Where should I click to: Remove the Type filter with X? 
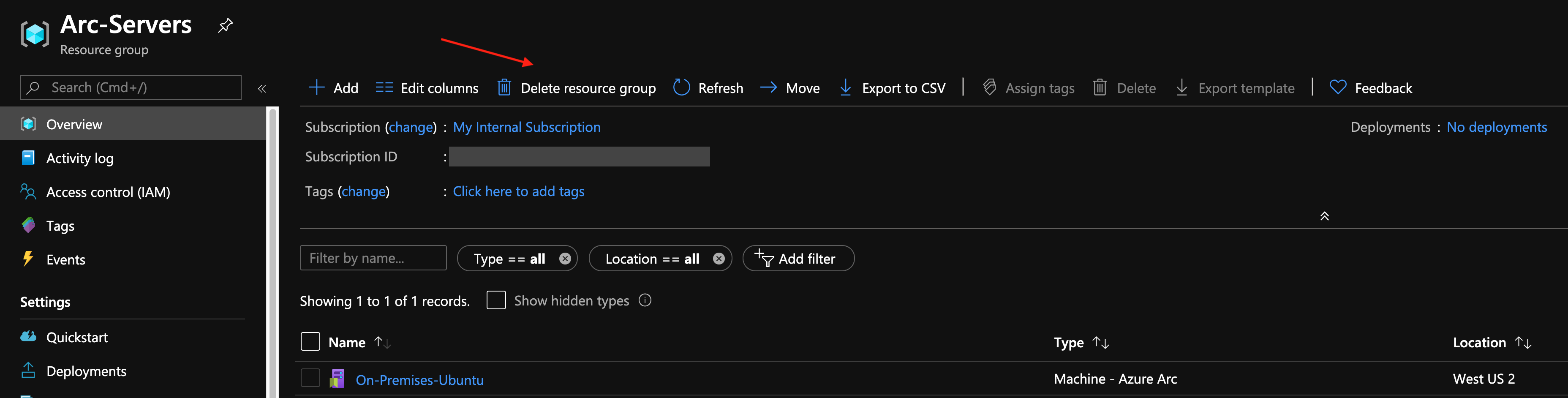[x=565, y=259]
